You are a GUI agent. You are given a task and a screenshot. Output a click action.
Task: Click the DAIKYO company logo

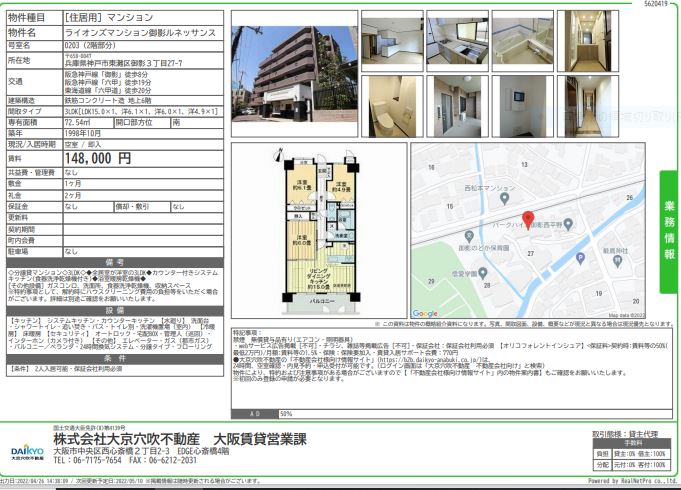point(27,452)
